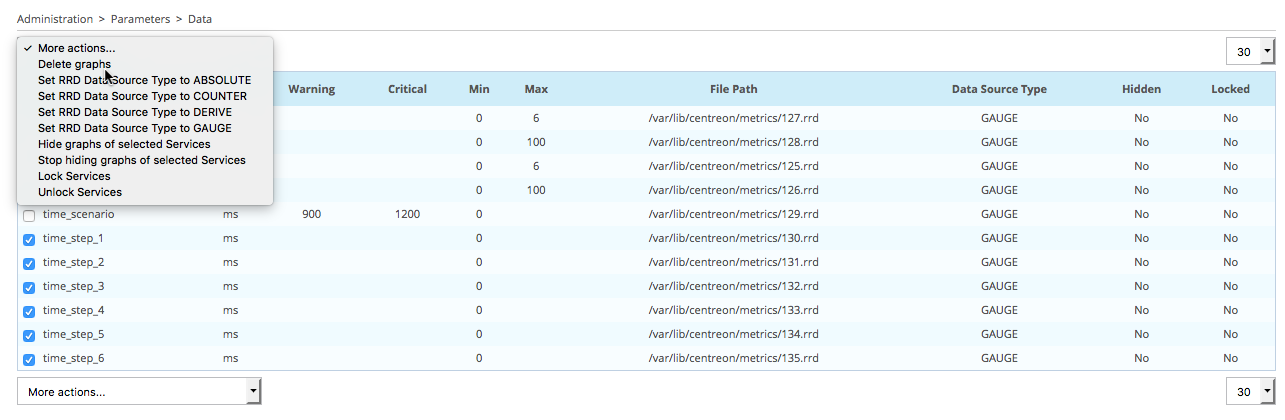
Task: Pick Set RRD Data Source Type to DERIVE
Action: click(135, 112)
